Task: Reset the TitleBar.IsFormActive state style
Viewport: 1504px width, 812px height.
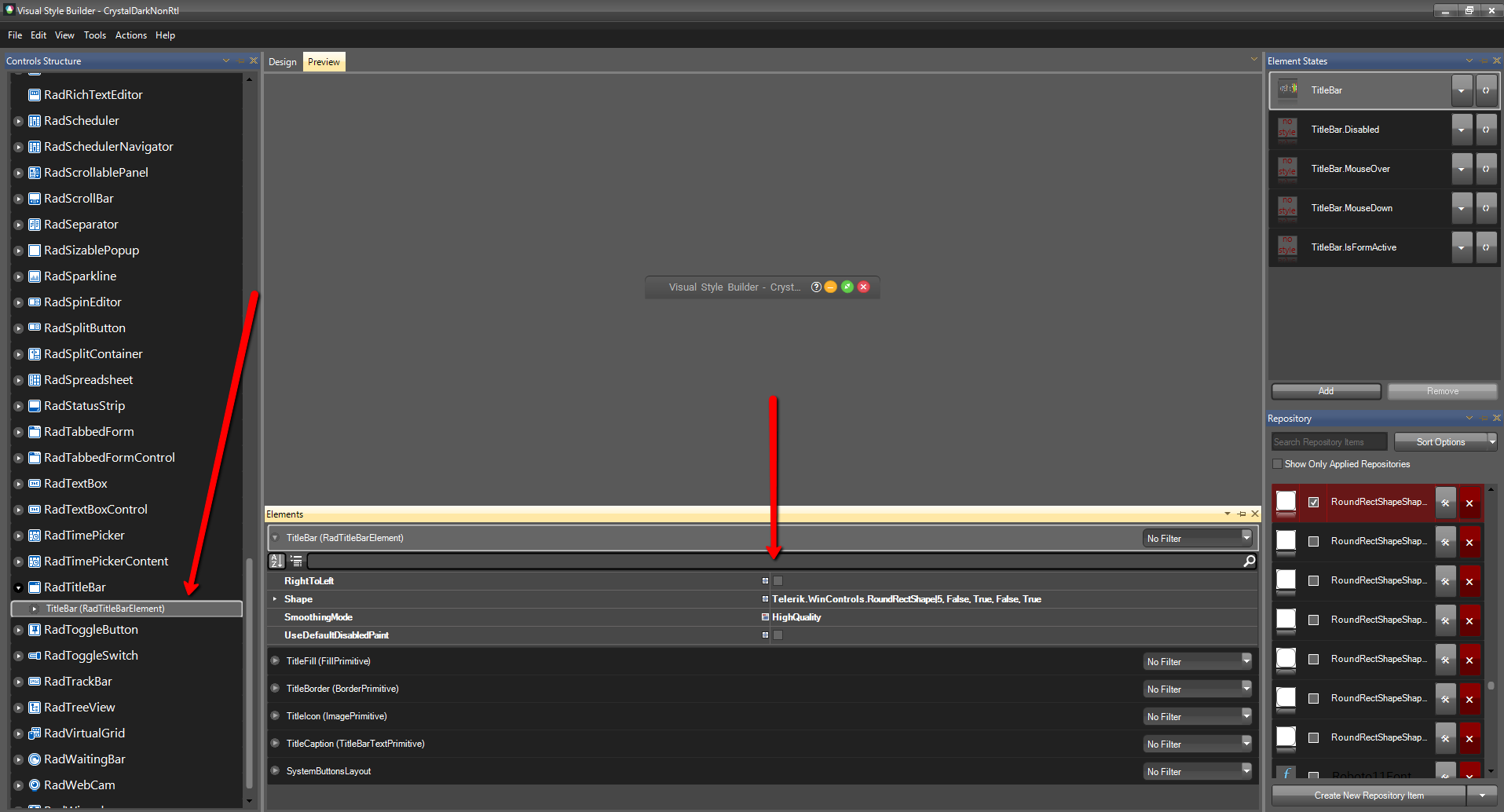Action: (1486, 247)
